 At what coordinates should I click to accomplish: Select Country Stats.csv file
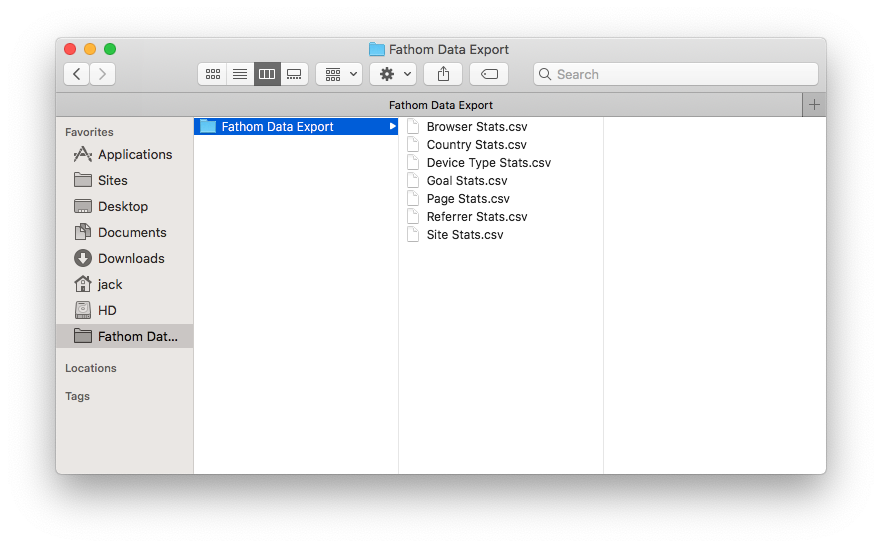pyautogui.click(x=501, y=145)
